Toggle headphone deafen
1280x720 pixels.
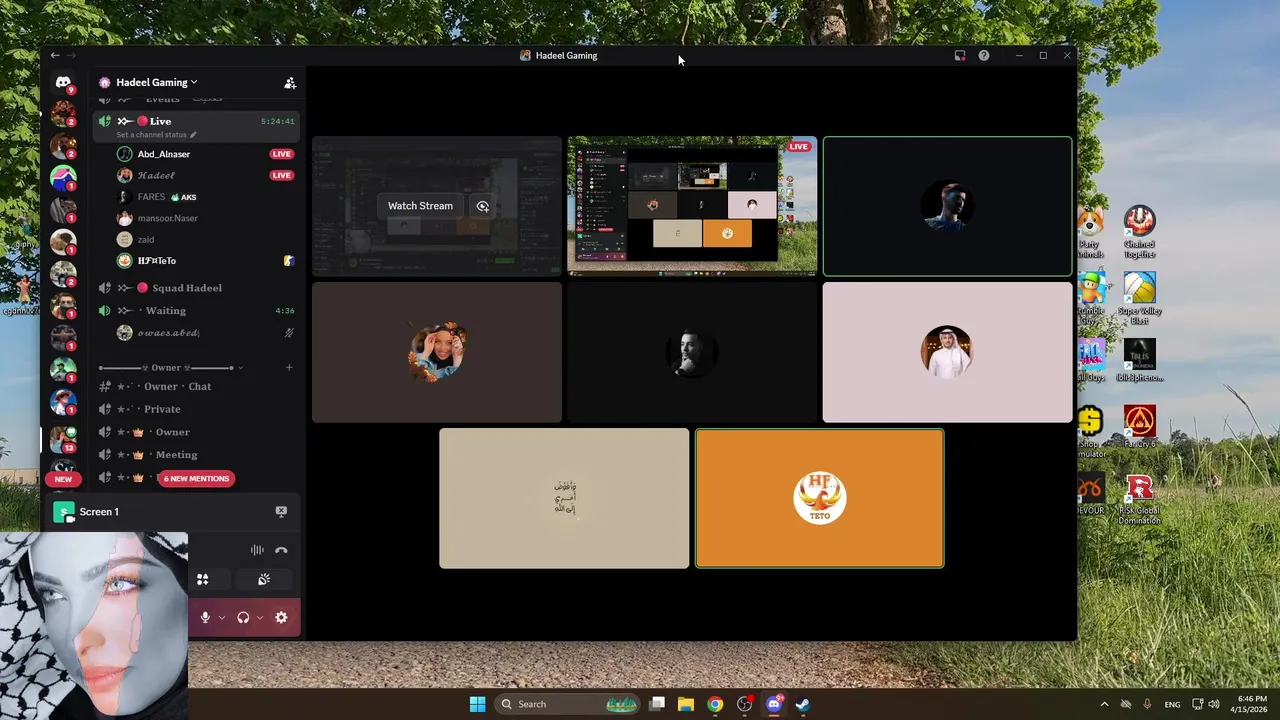(243, 618)
